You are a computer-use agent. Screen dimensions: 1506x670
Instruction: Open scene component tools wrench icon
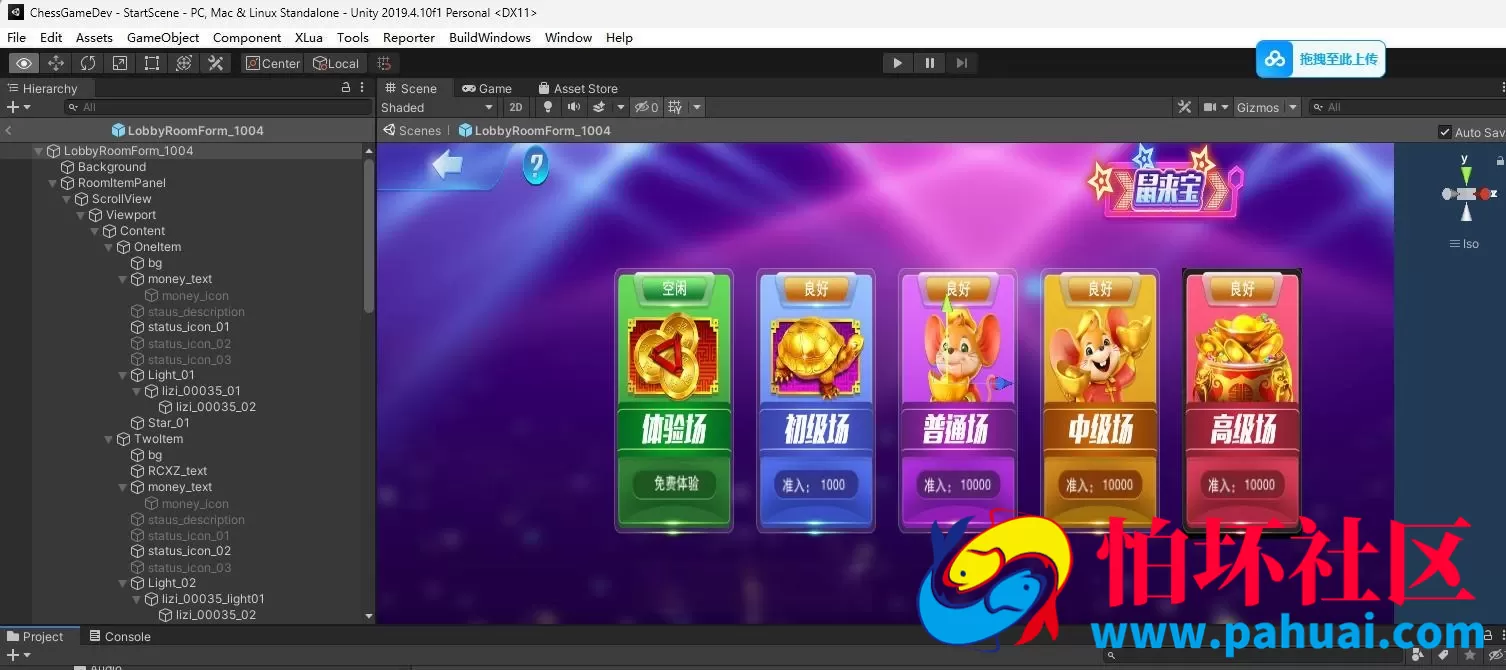coord(1185,107)
